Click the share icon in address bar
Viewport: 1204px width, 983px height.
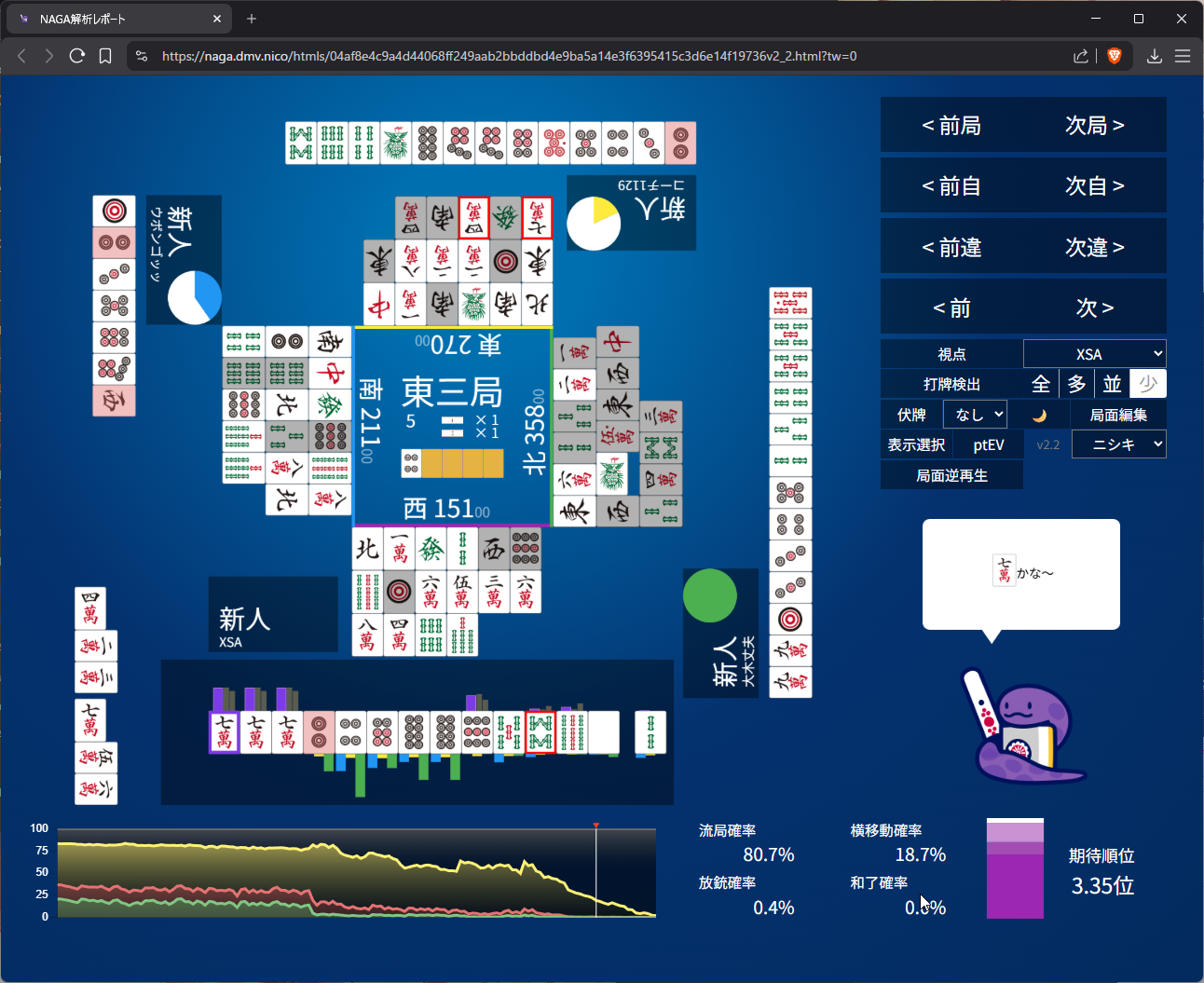(x=1081, y=56)
